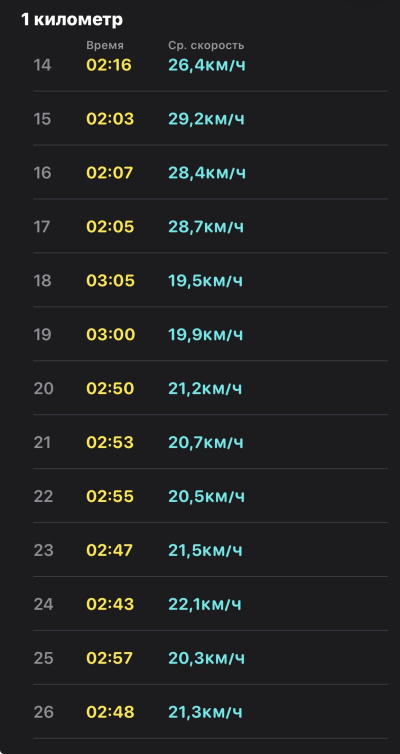Click the 03:00 time of kilometer 19

pyautogui.click(x=111, y=334)
